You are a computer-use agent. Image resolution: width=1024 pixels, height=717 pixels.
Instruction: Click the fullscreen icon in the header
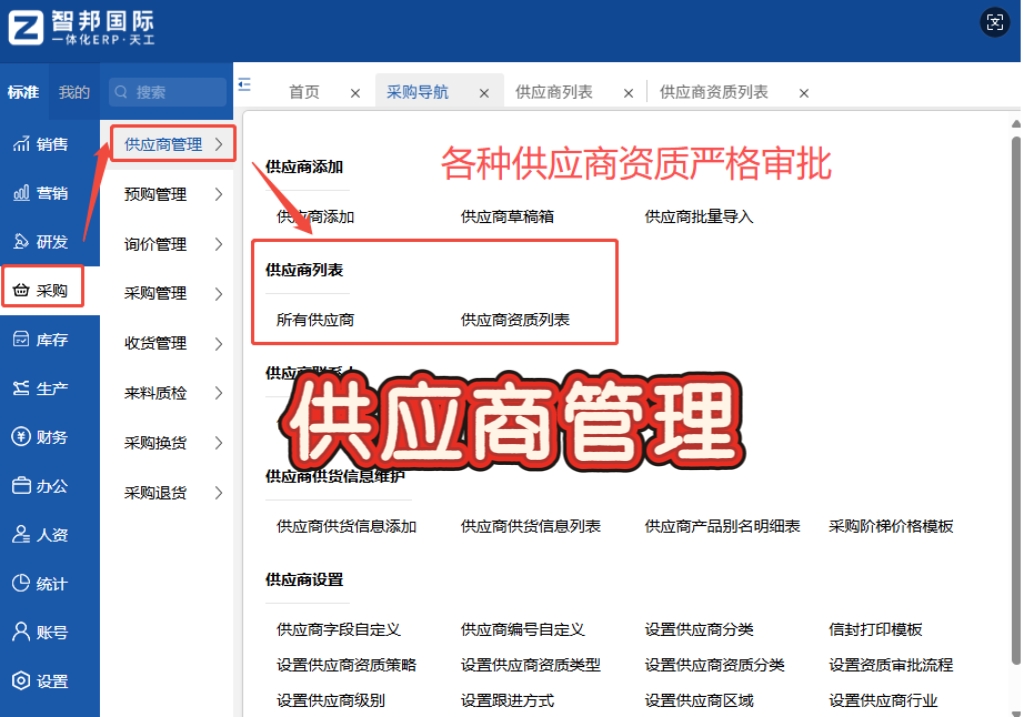tap(995, 23)
